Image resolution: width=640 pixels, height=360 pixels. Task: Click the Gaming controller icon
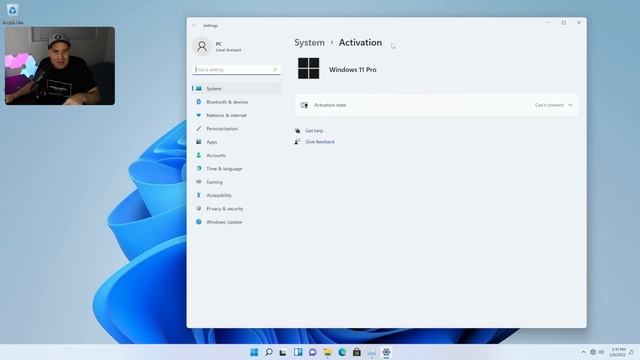(x=199, y=182)
